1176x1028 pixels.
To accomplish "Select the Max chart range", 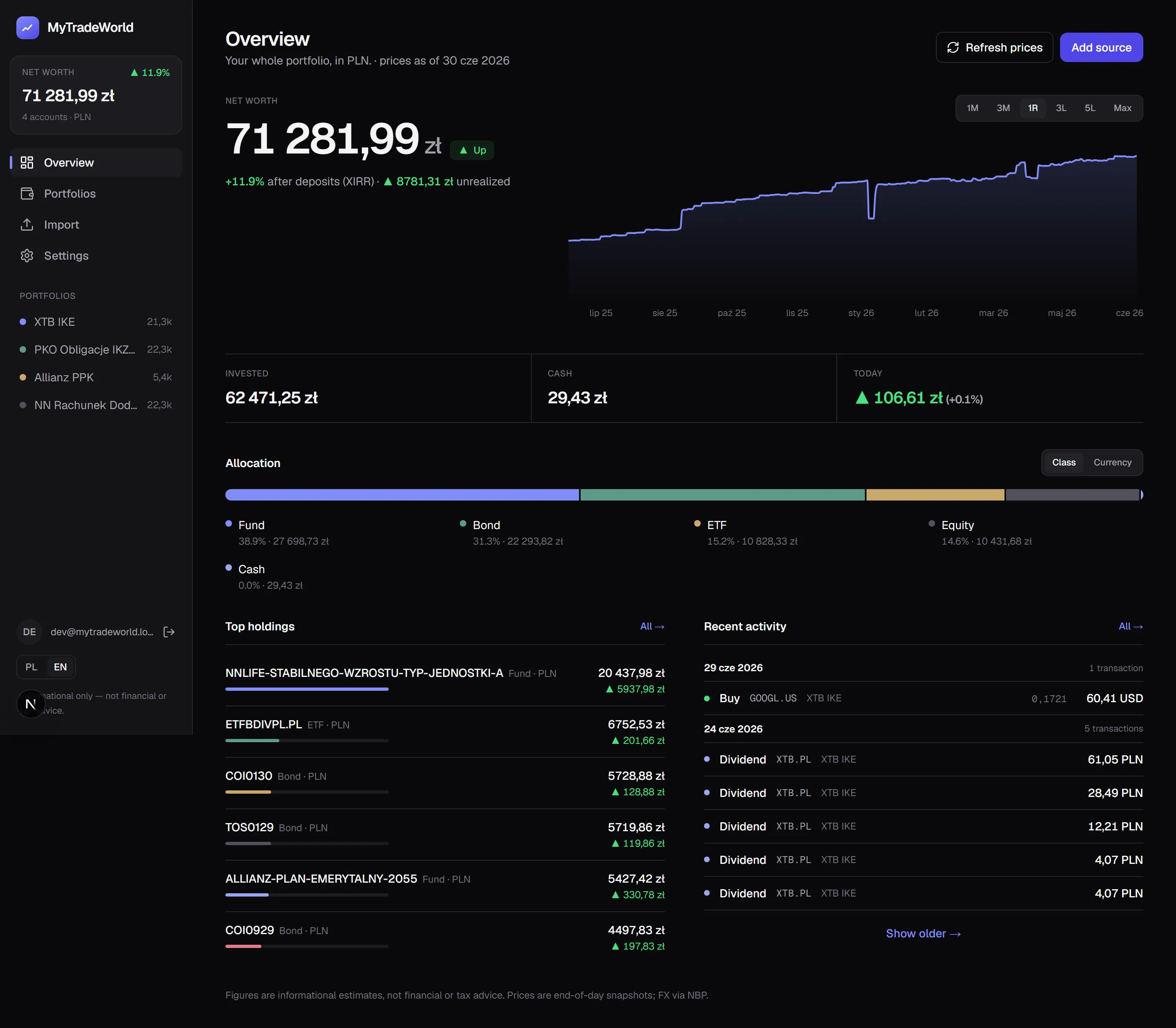I will coord(1123,108).
